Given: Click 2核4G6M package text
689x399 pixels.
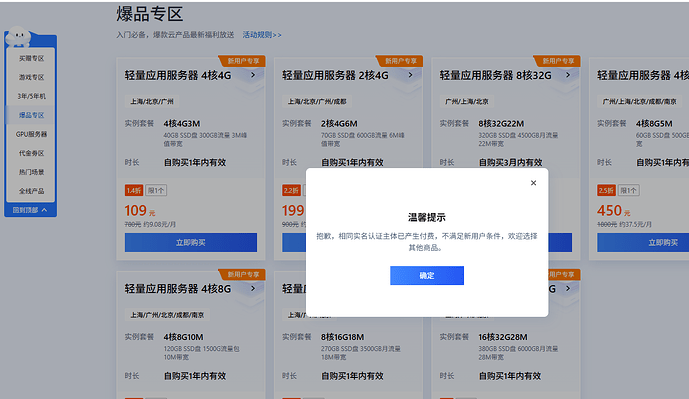Looking at the screenshot, I should (339, 124).
